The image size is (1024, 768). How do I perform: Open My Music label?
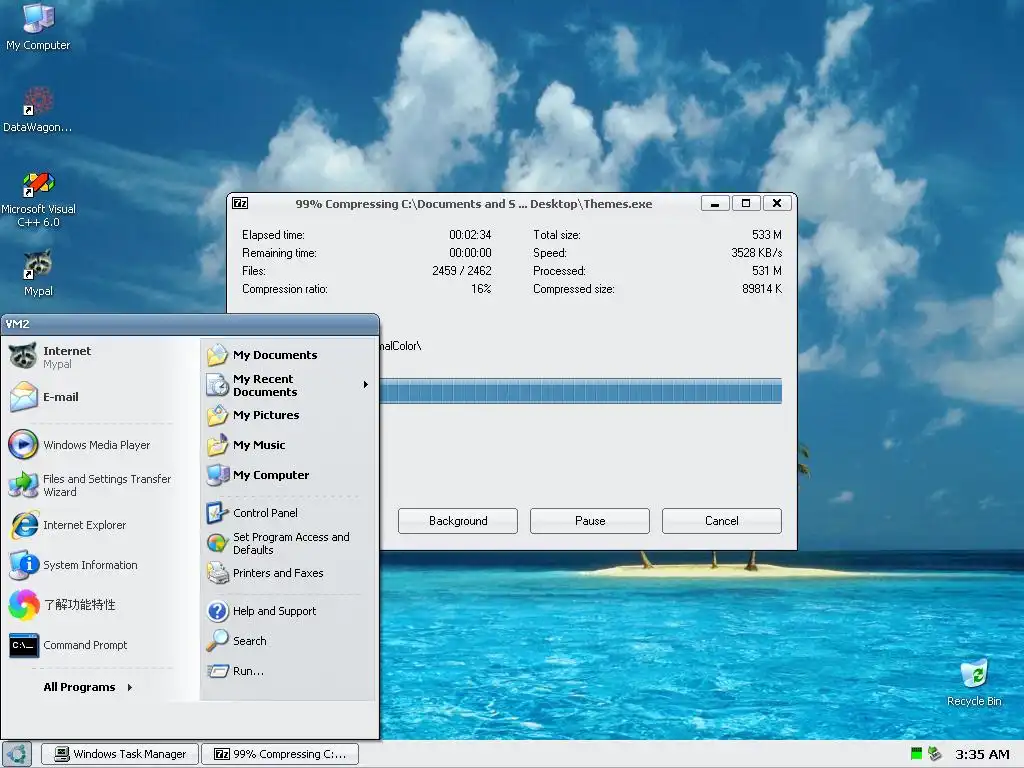tap(259, 445)
